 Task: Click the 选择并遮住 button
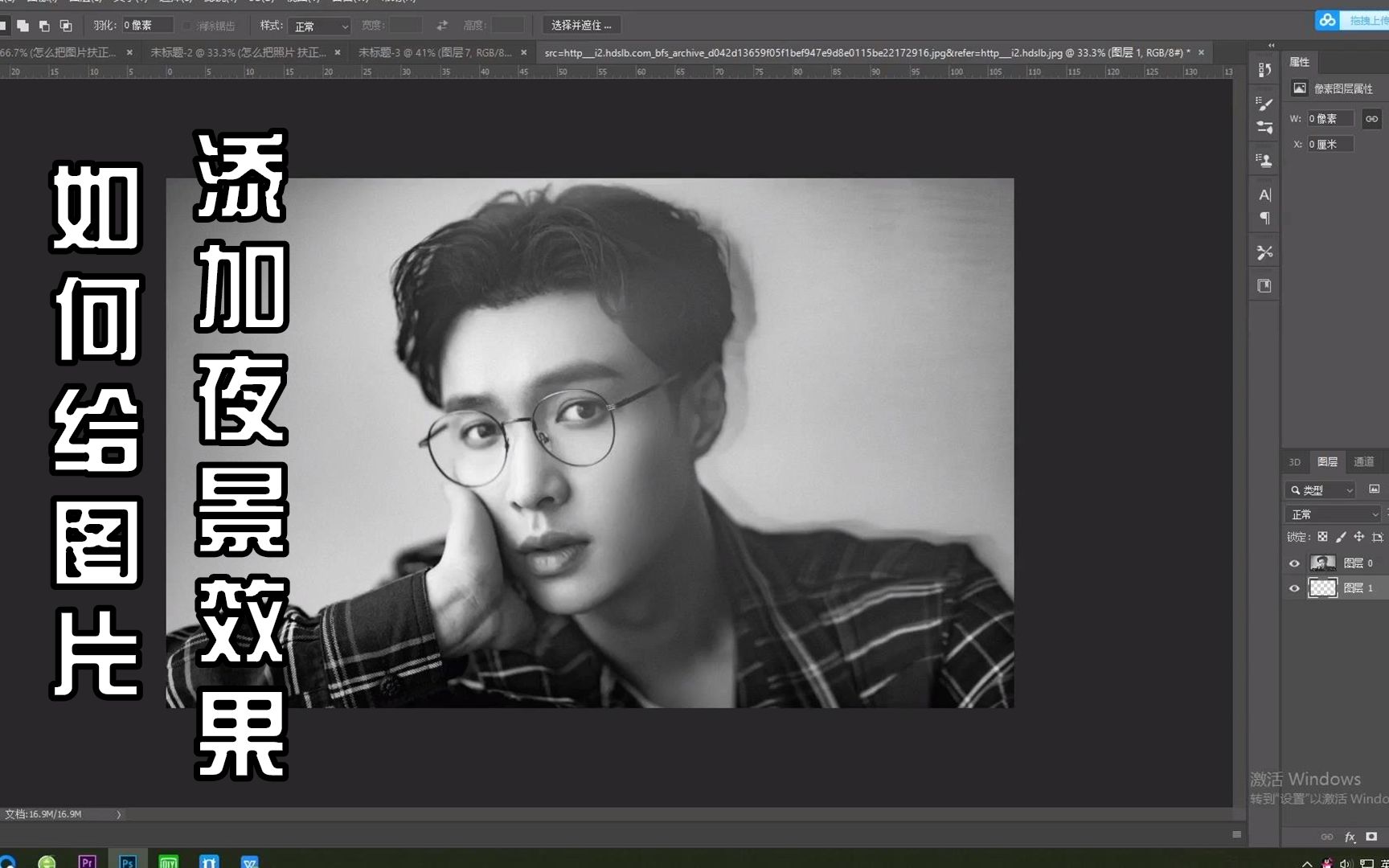tap(581, 26)
